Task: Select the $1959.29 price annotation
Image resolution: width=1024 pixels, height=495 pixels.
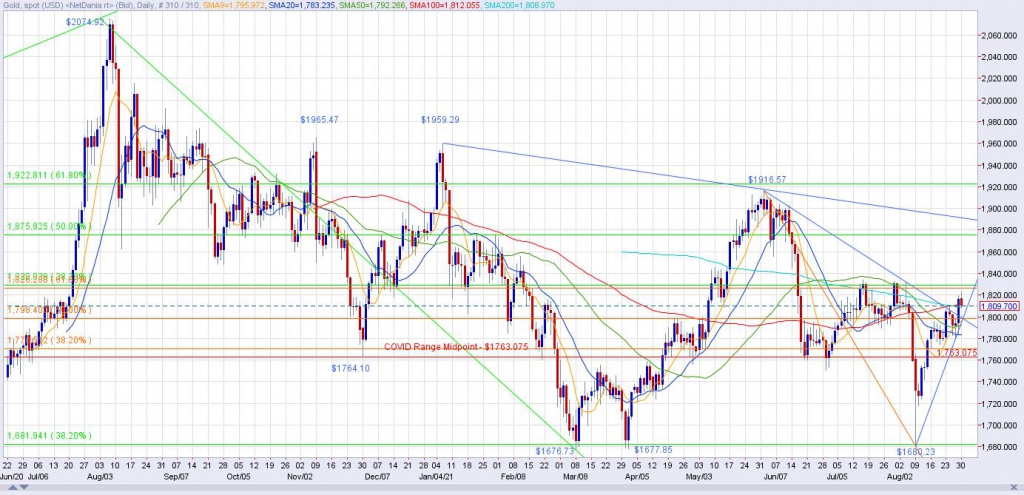Action: (x=440, y=120)
